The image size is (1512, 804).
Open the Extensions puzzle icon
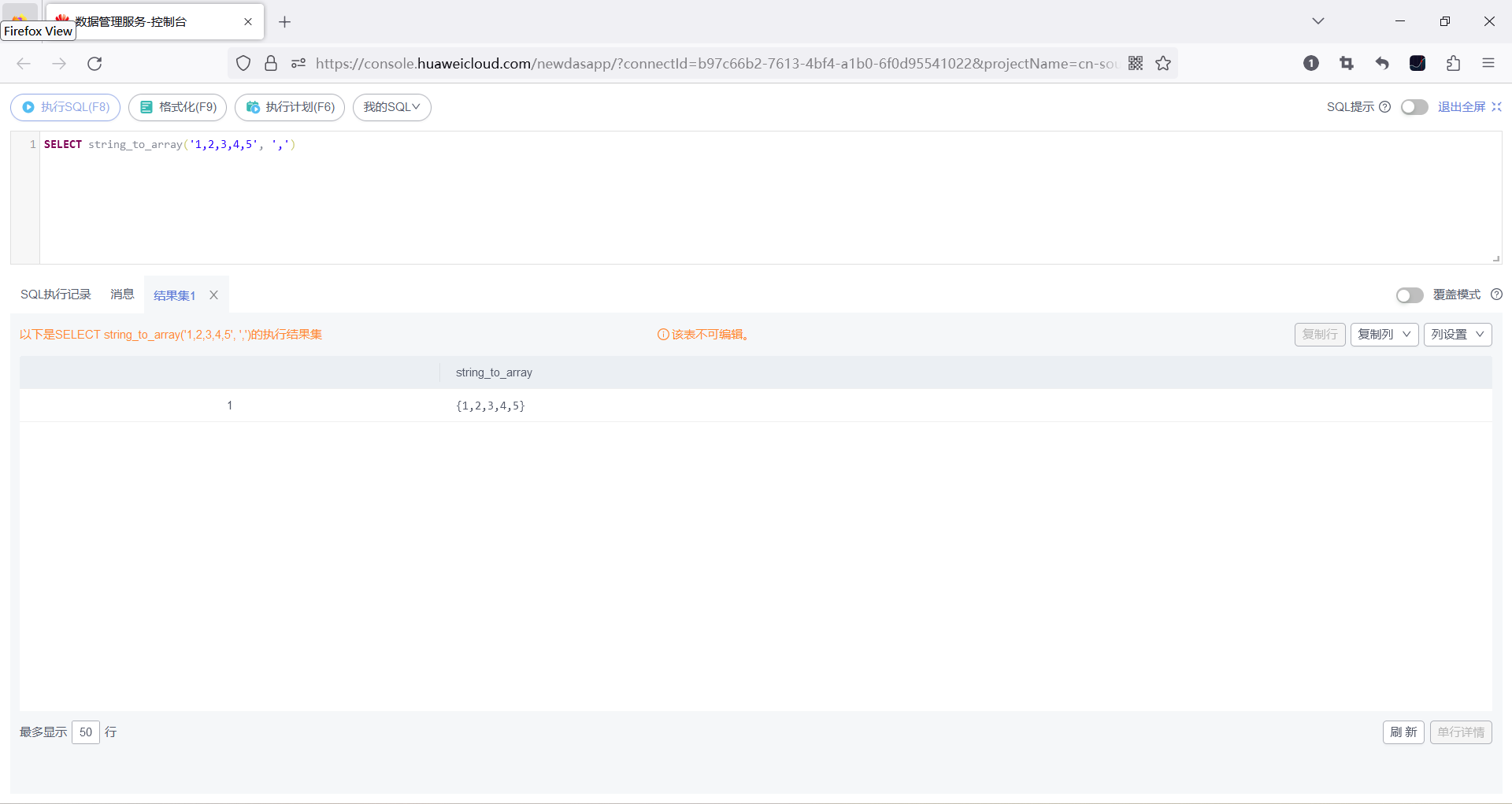pyautogui.click(x=1454, y=64)
